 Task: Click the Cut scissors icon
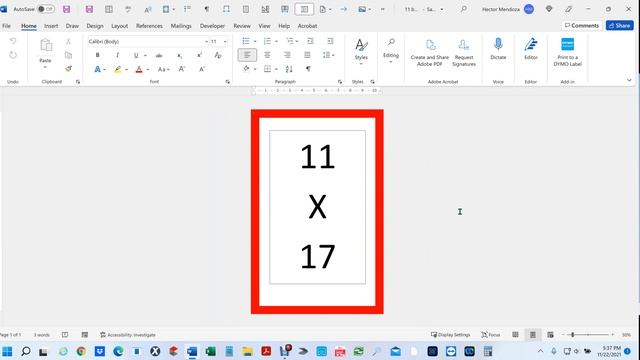[68, 42]
